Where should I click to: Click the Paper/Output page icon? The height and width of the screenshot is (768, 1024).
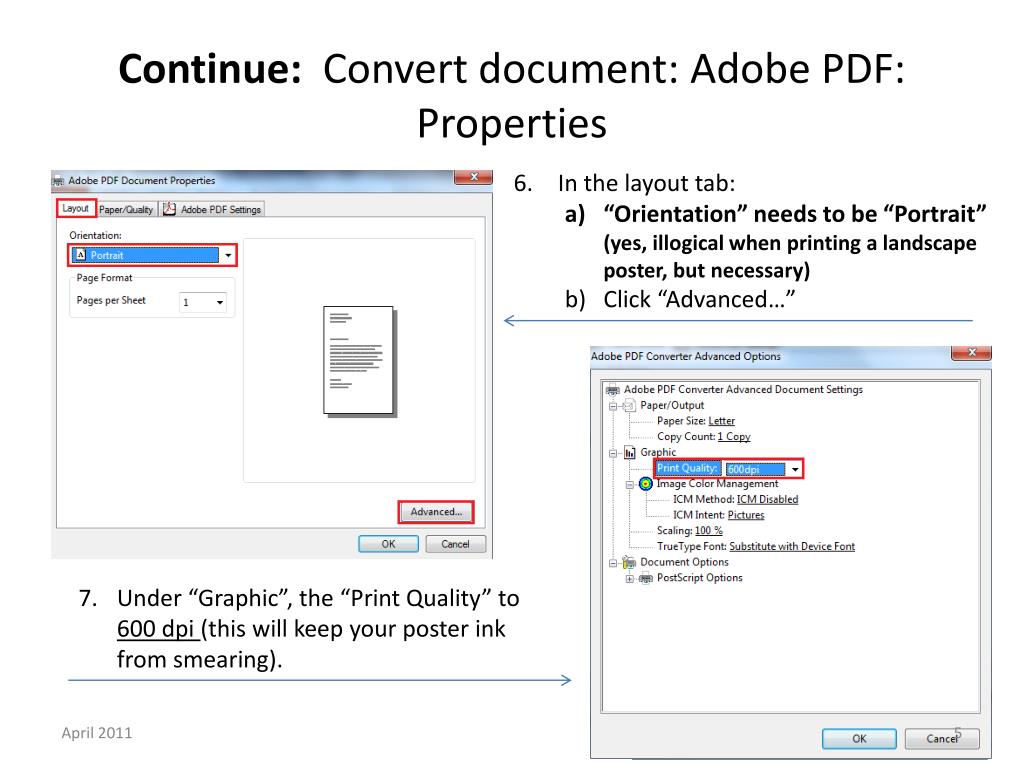point(629,406)
